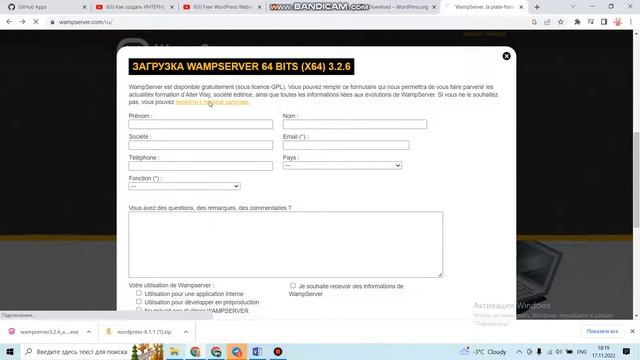Open the Chrome three-dot menu
This screenshot has height=360, width=640.
coord(631,22)
